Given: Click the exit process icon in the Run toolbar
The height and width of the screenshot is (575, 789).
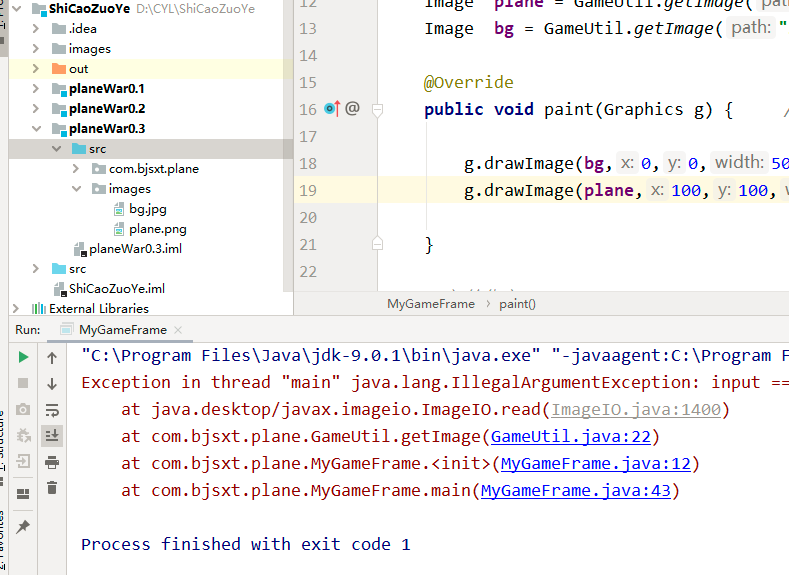Looking at the screenshot, I should (x=23, y=461).
